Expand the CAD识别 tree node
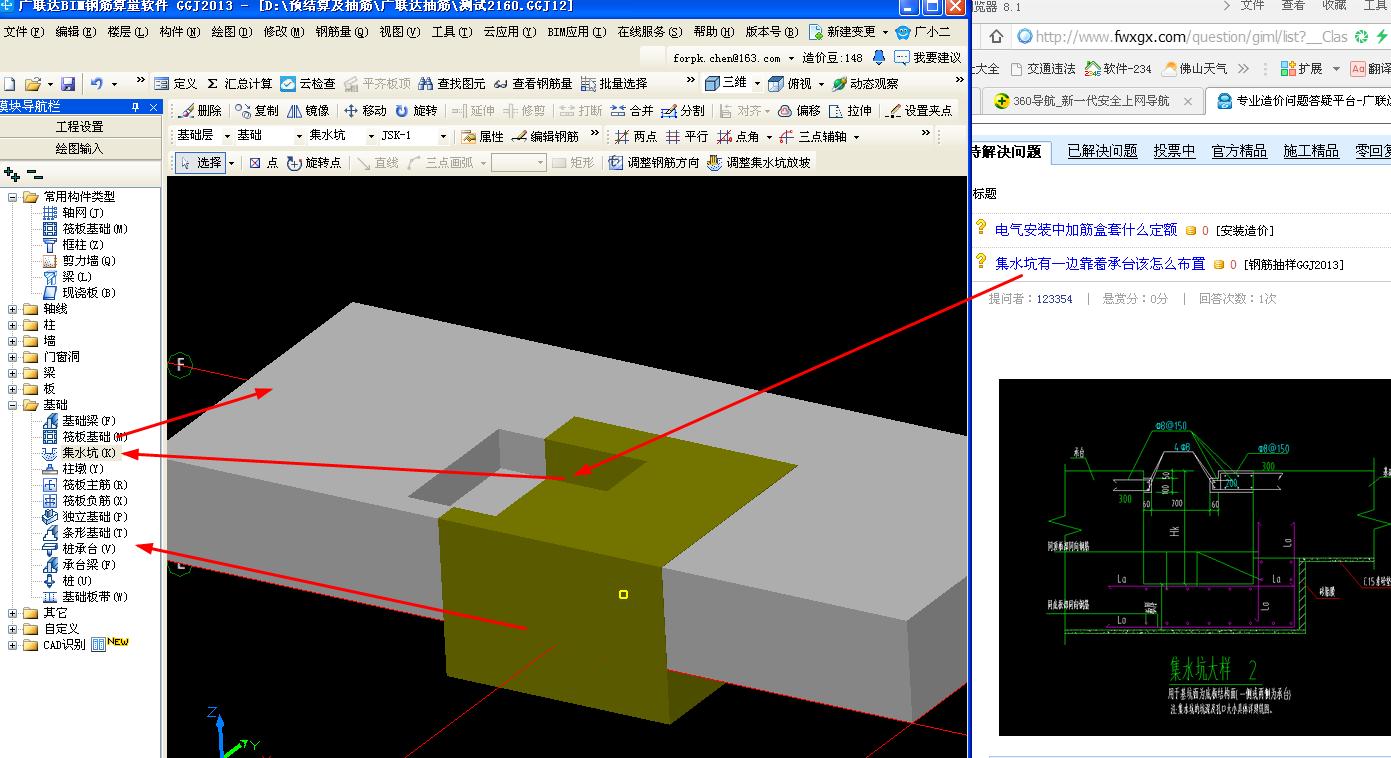Image resolution: width=1391 pixels, height=758 pixels. pos(14,645)
